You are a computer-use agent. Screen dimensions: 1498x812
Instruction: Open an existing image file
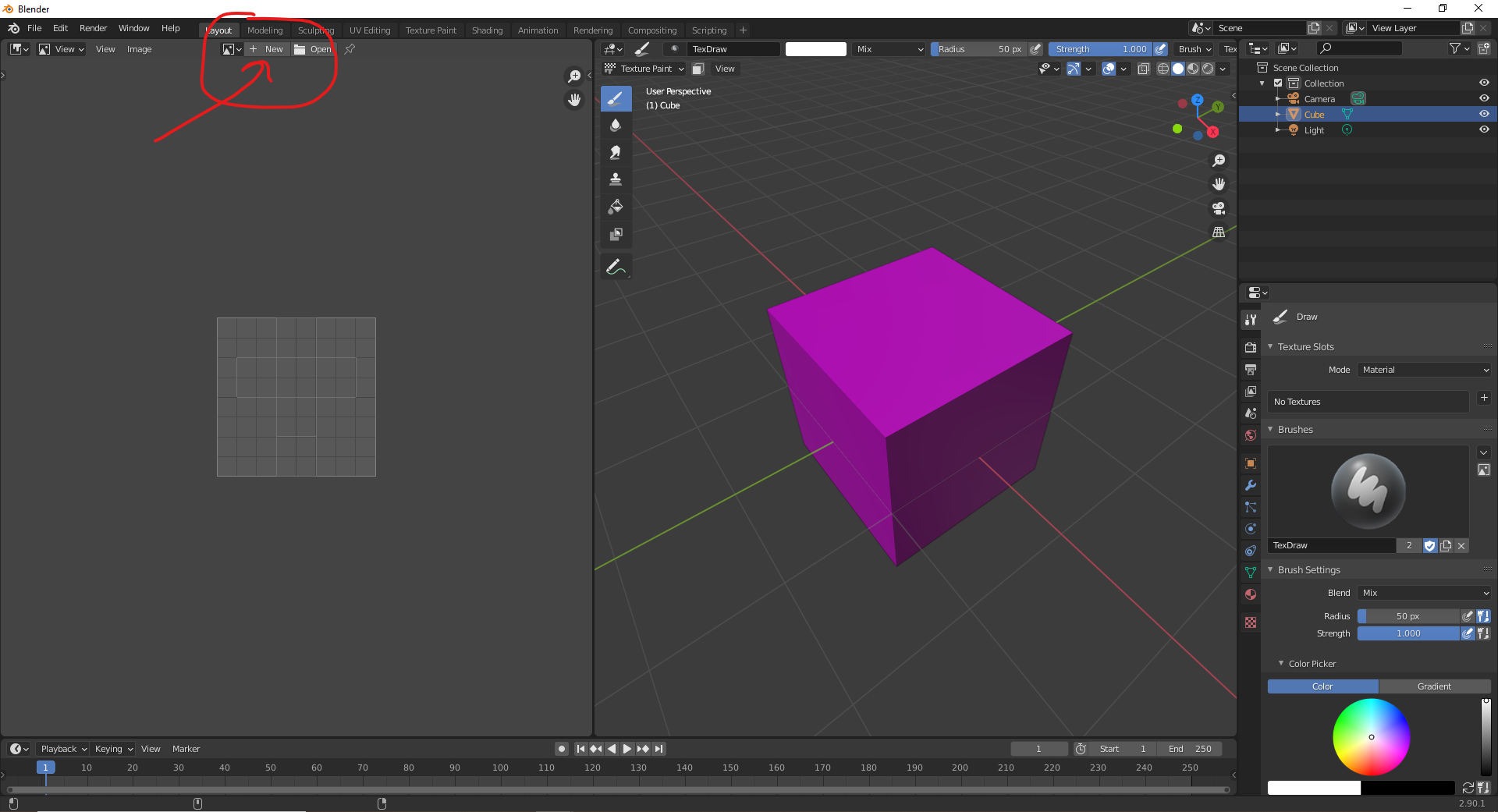[x=313, y=49]
